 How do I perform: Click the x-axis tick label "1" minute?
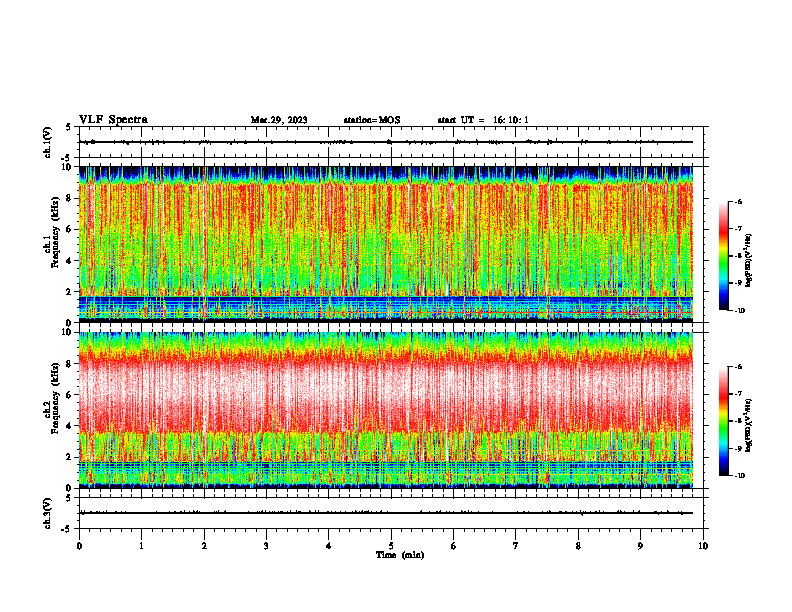141,546
